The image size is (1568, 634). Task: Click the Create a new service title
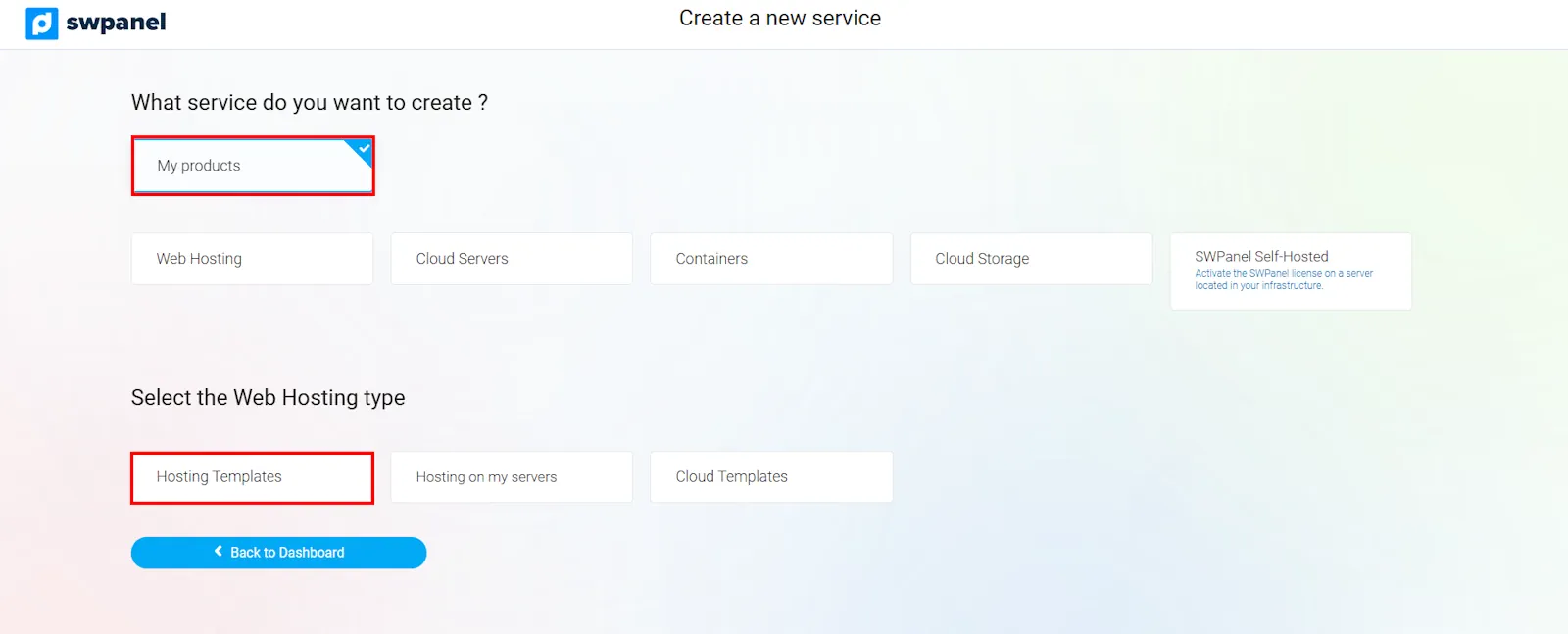(779, 19)
